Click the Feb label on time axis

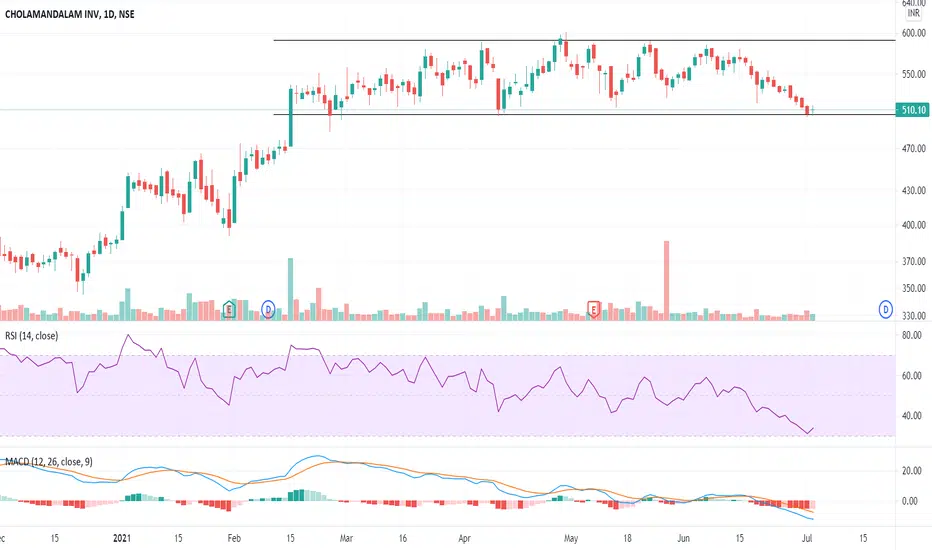click(234, 538)
